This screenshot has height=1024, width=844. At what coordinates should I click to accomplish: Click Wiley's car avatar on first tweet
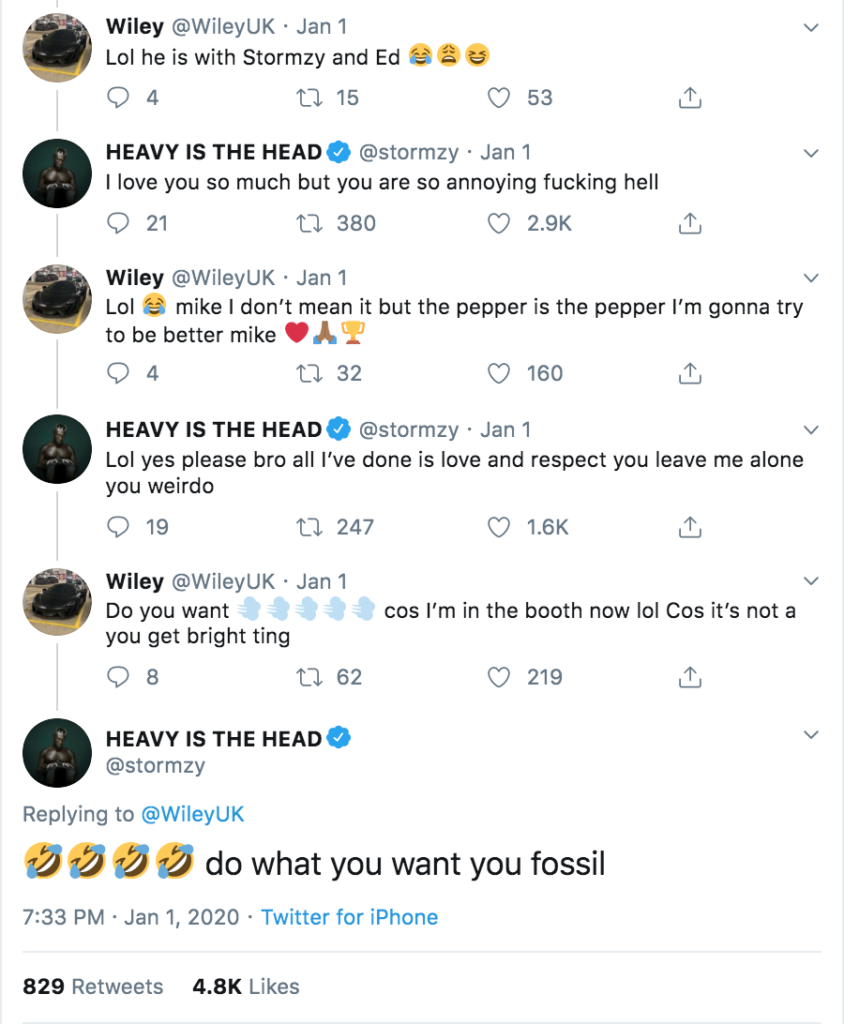[57, 46]
